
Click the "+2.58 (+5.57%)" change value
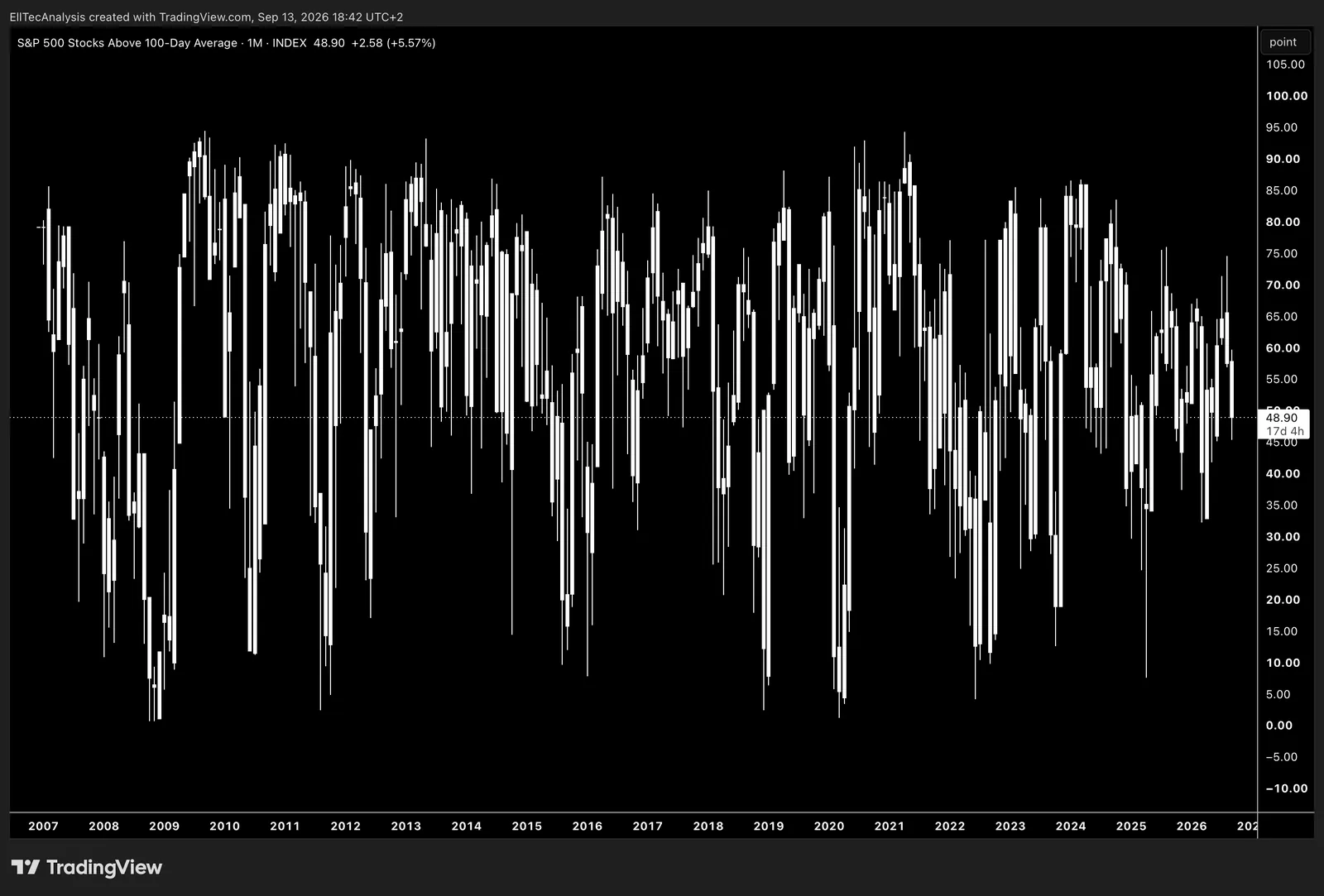click(393, 43)
